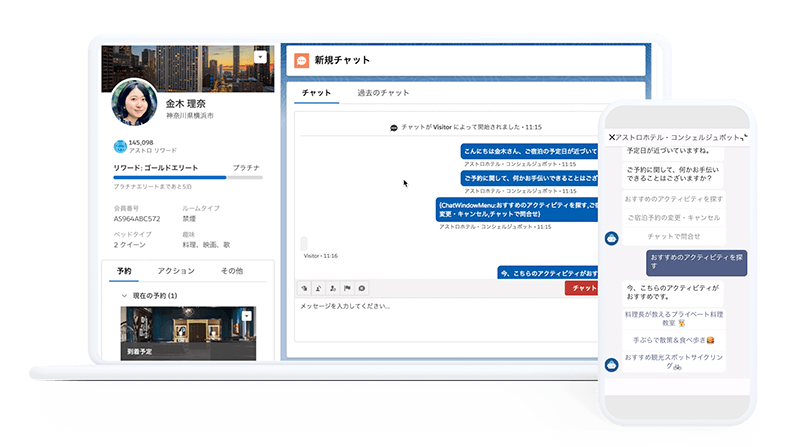Open dropdown on the reservation hotel image
Image resolution: width=800 pixels, height=447 pixels.
point(247,316)
